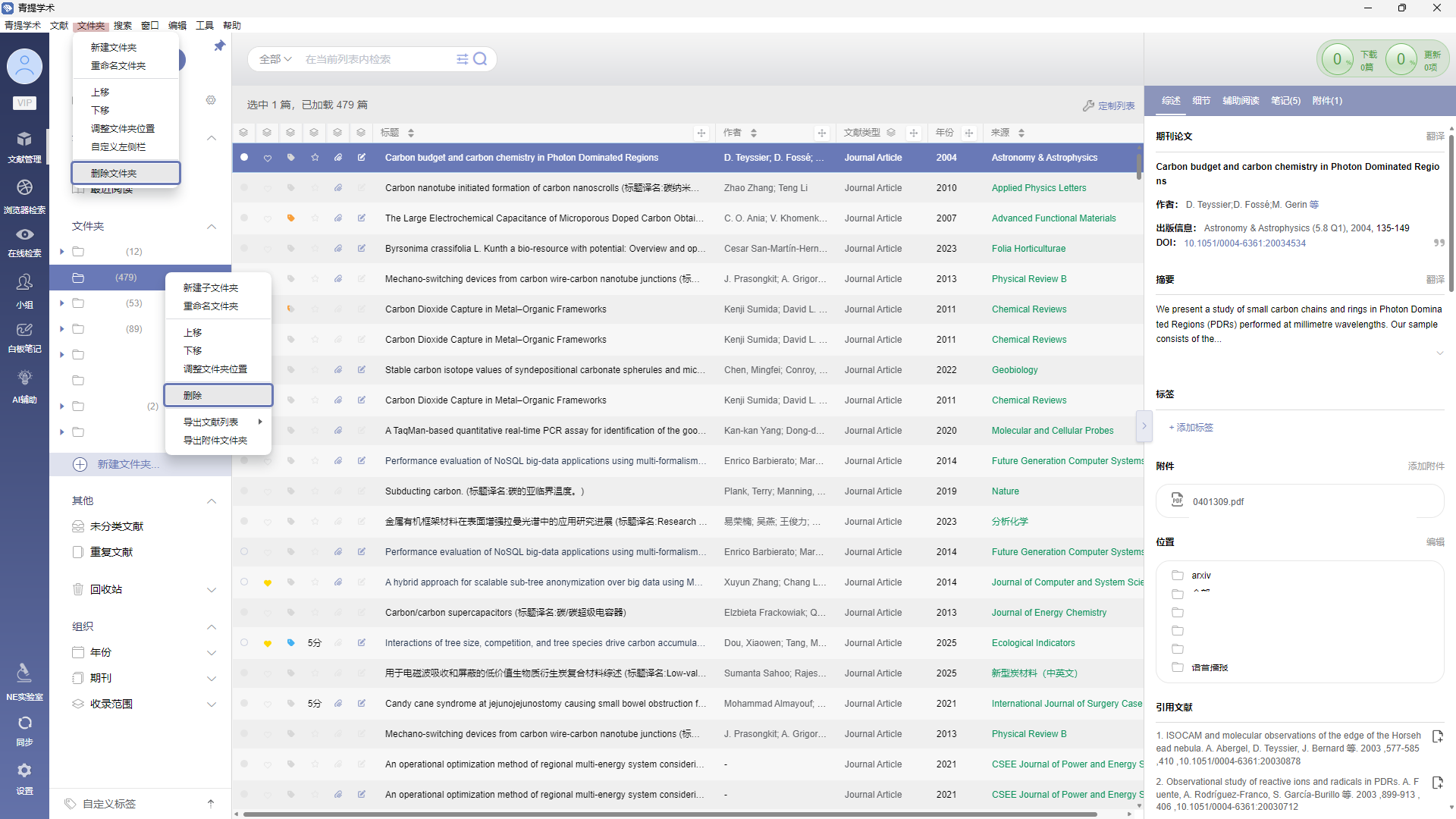Toggle heart on A hybrid approach row

(x=268, y=582)
